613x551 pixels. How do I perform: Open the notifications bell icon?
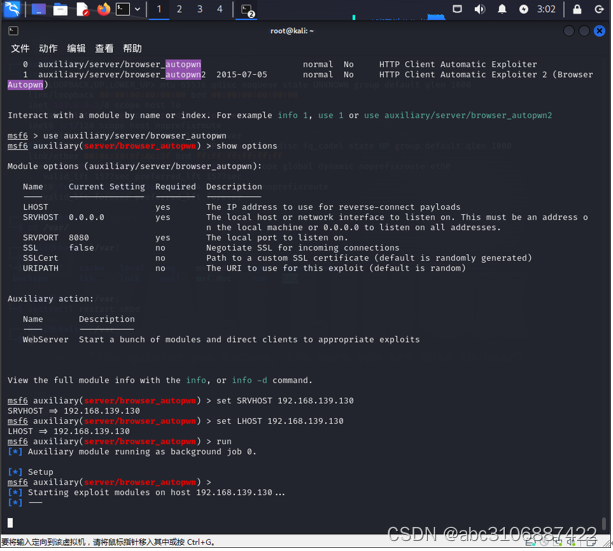[502, 9]
